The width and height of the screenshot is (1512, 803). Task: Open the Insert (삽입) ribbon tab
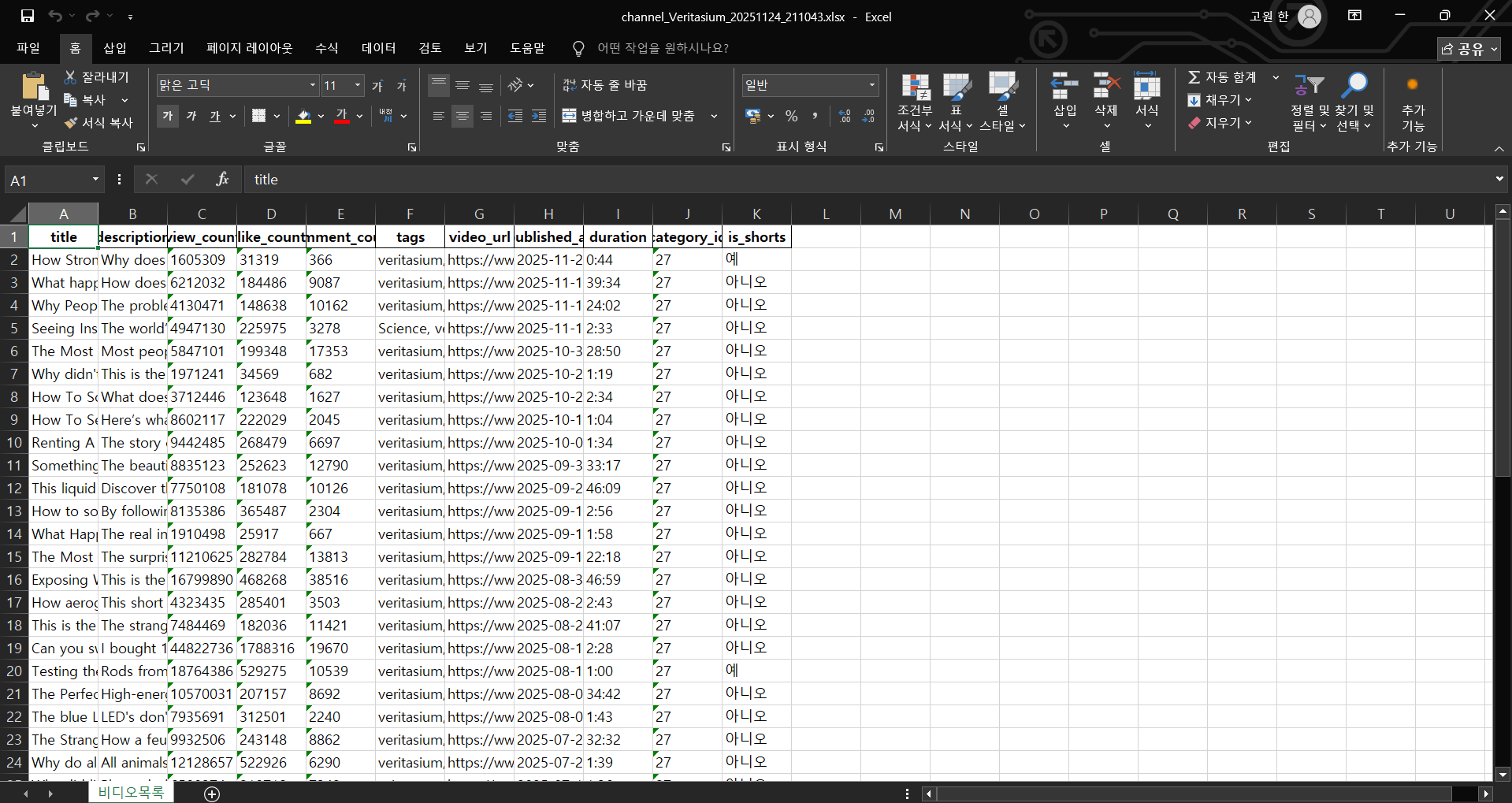click(x=115, y=48)
